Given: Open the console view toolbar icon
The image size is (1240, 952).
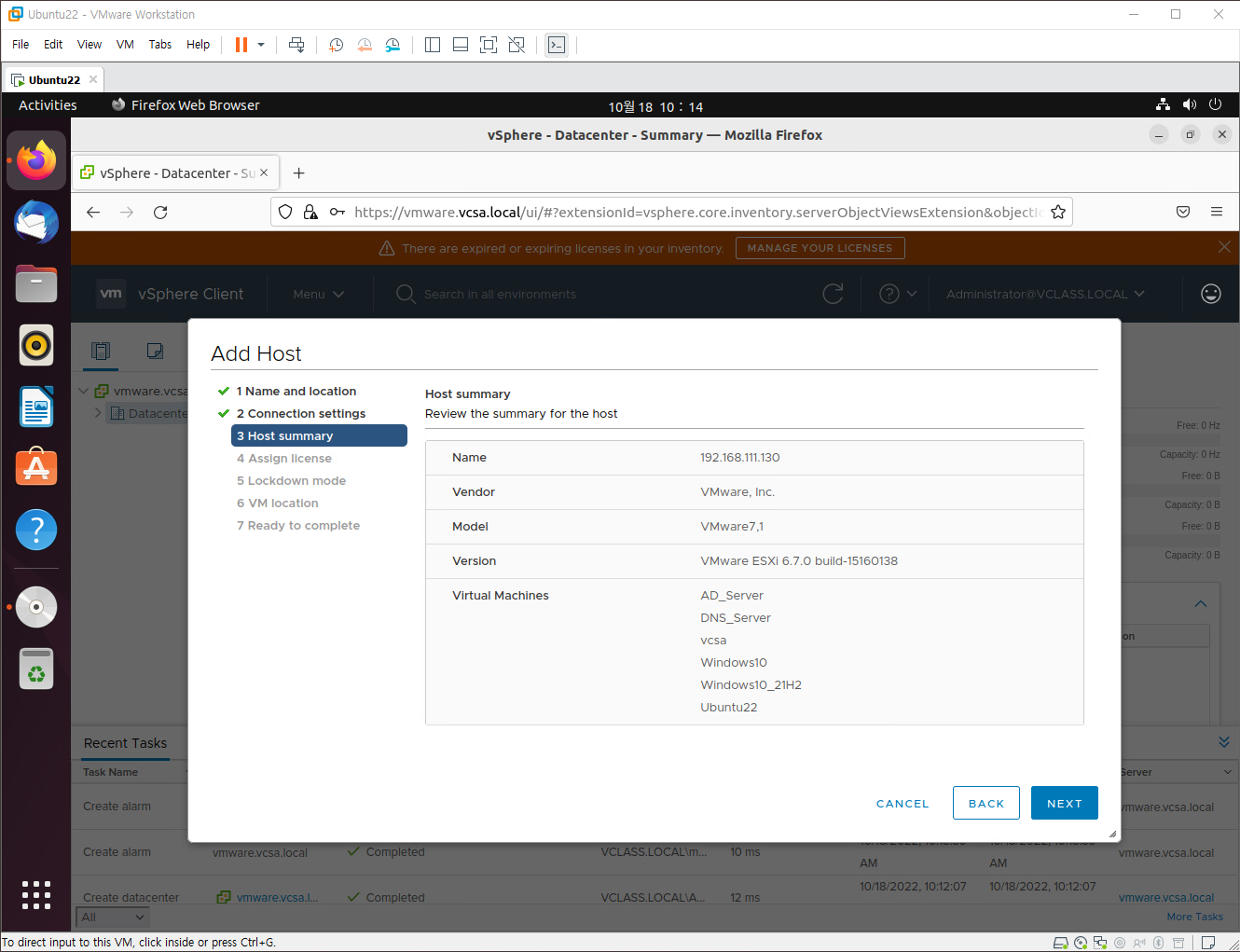Looking at the screenshot, I should (x=557, y=45).
